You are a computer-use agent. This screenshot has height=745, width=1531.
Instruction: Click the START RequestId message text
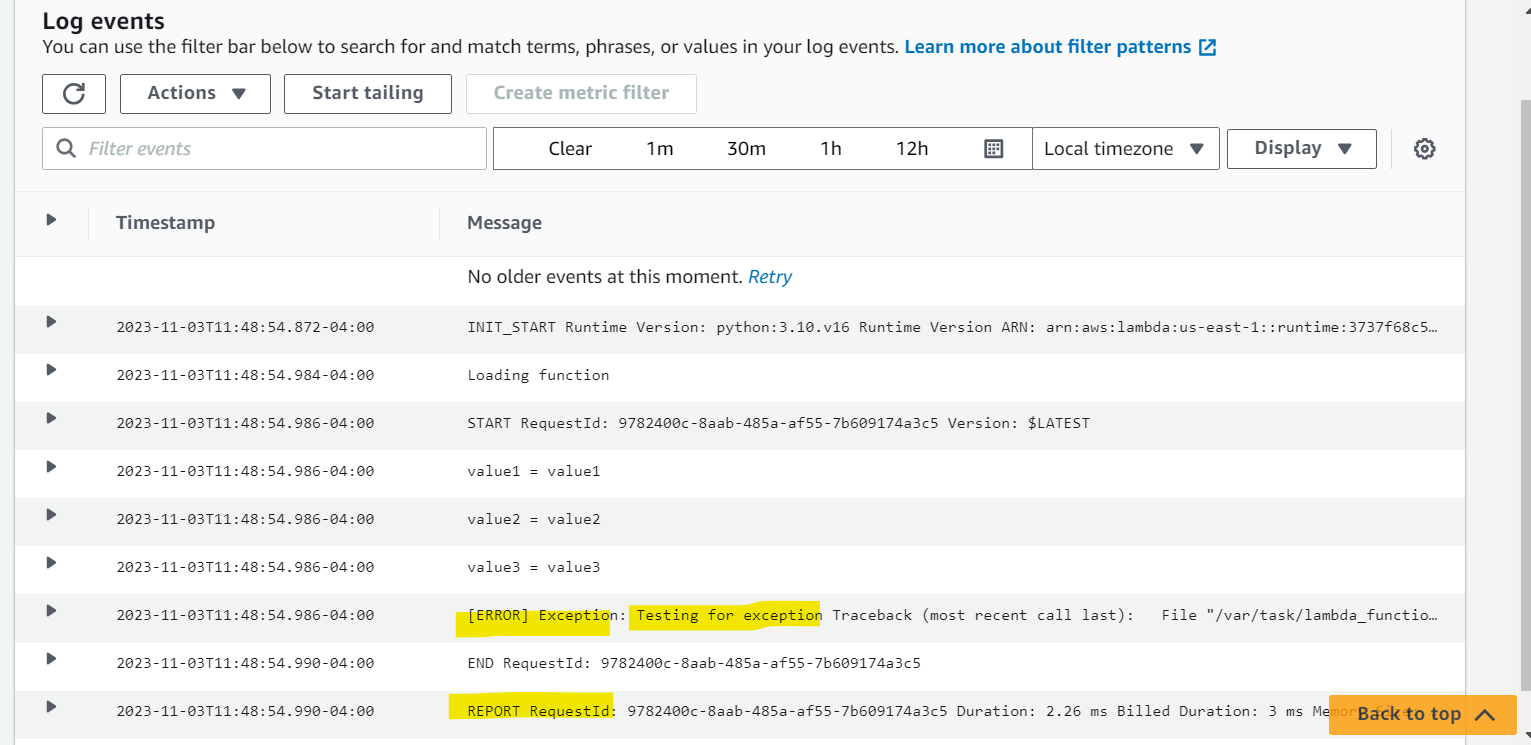pos(778,423)
